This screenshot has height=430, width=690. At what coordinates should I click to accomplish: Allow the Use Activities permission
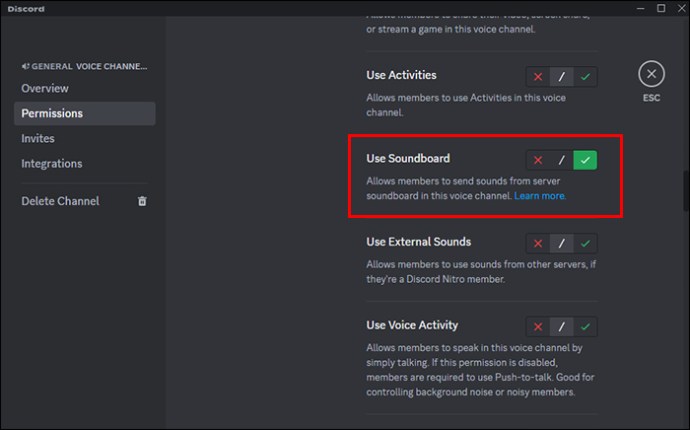pyautogui.click(x=585, y=77)
